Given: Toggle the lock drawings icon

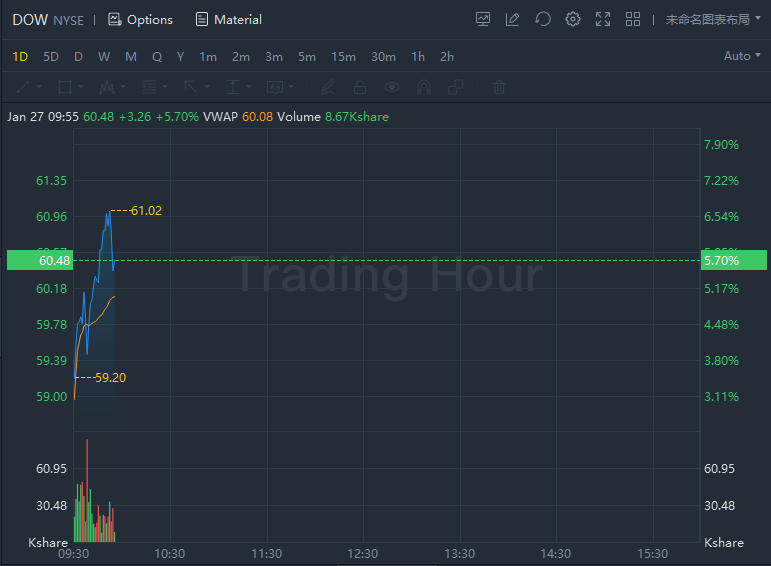Looking at the screenshot, I should pyautogui.click(x=360, y=88).
